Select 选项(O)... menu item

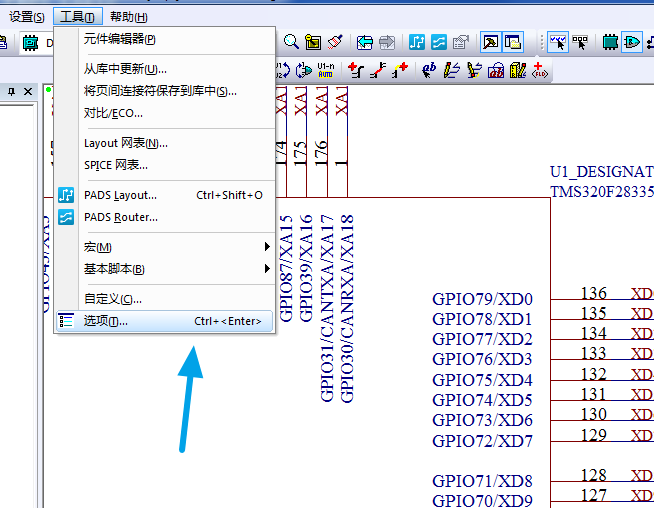[165, 321]
